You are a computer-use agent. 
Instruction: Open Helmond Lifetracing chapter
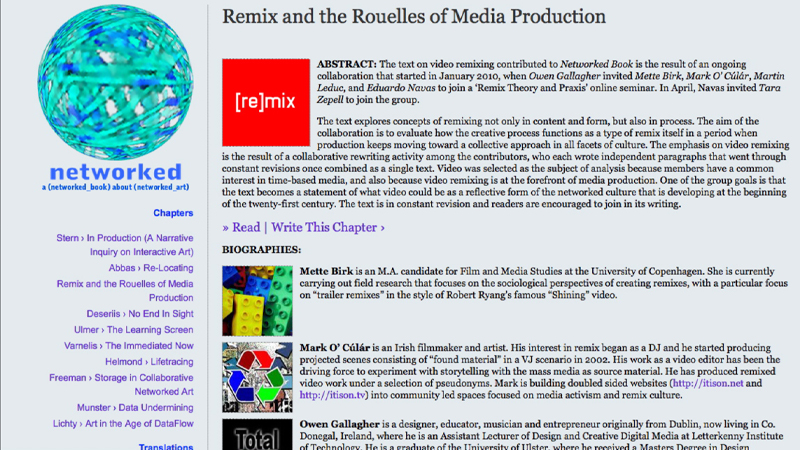[149, 362]
